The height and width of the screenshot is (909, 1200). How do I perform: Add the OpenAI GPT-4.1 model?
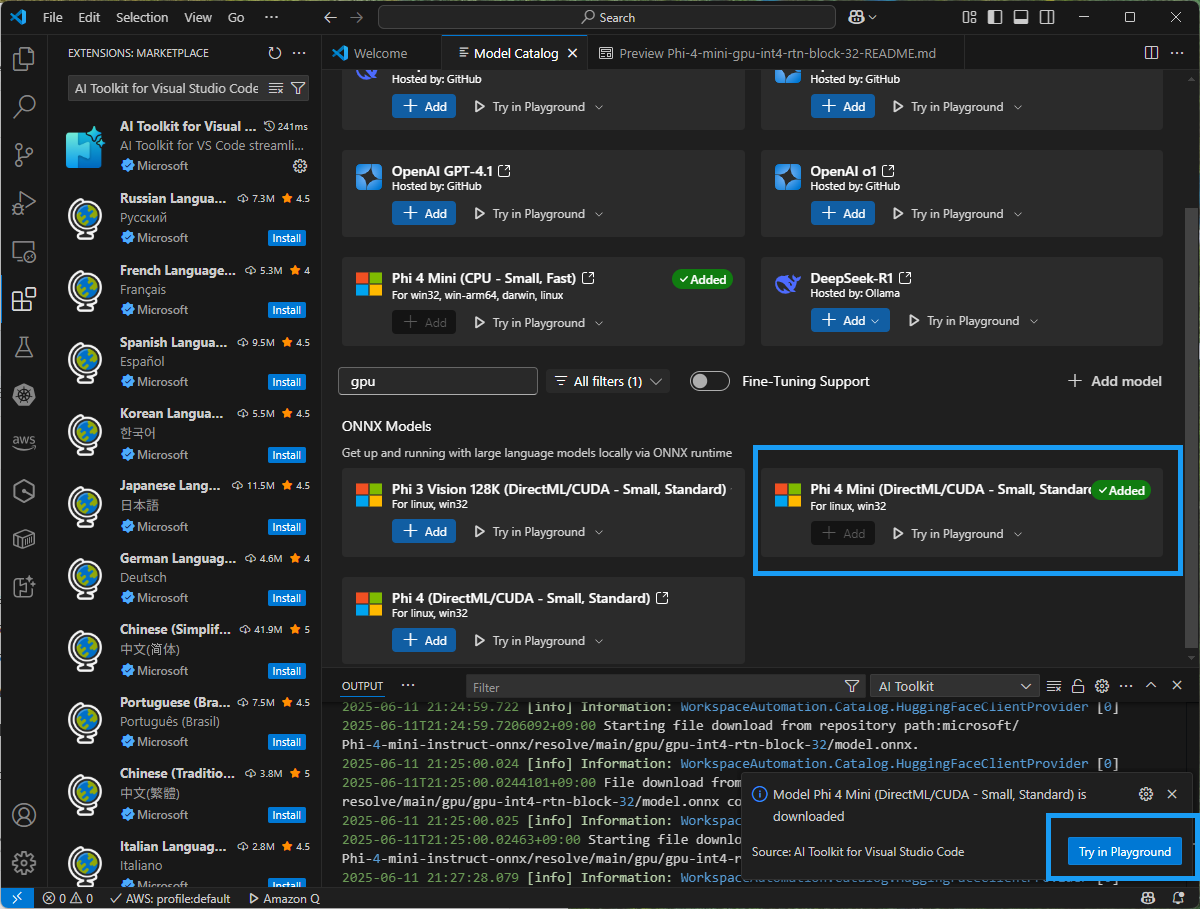click(x=424, y=214)
